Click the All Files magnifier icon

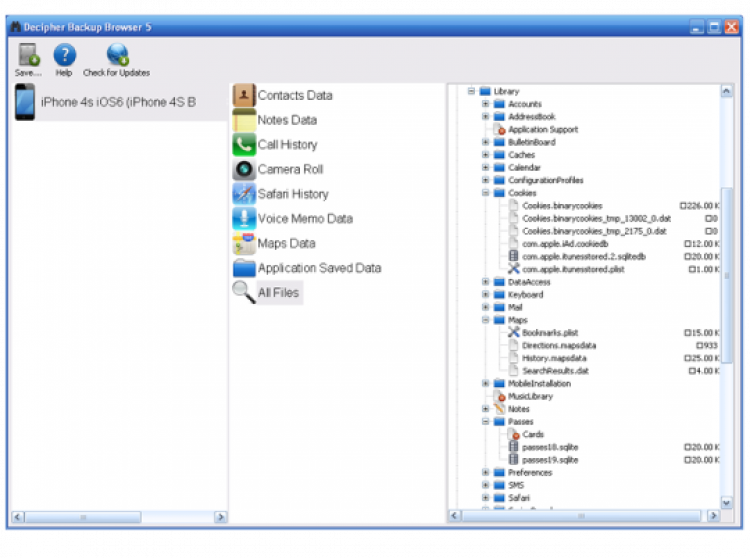point(244,292)
